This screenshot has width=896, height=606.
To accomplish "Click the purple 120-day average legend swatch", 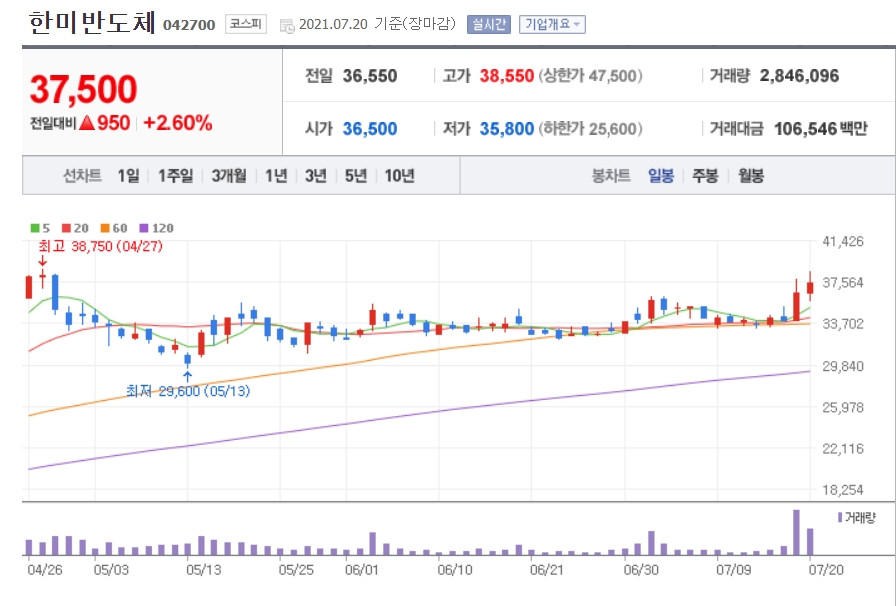I will click(x=144, y=228).
